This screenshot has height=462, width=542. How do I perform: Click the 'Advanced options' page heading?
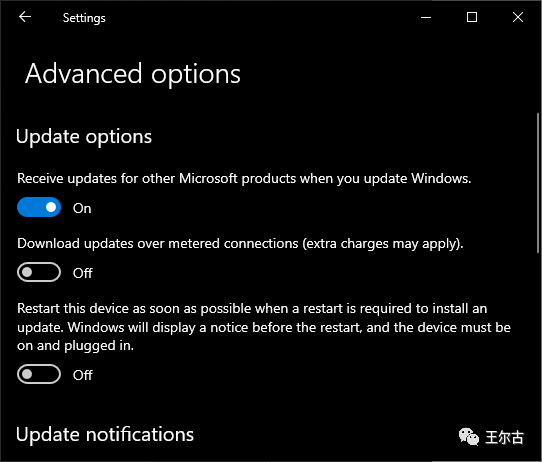pos(133,74)
